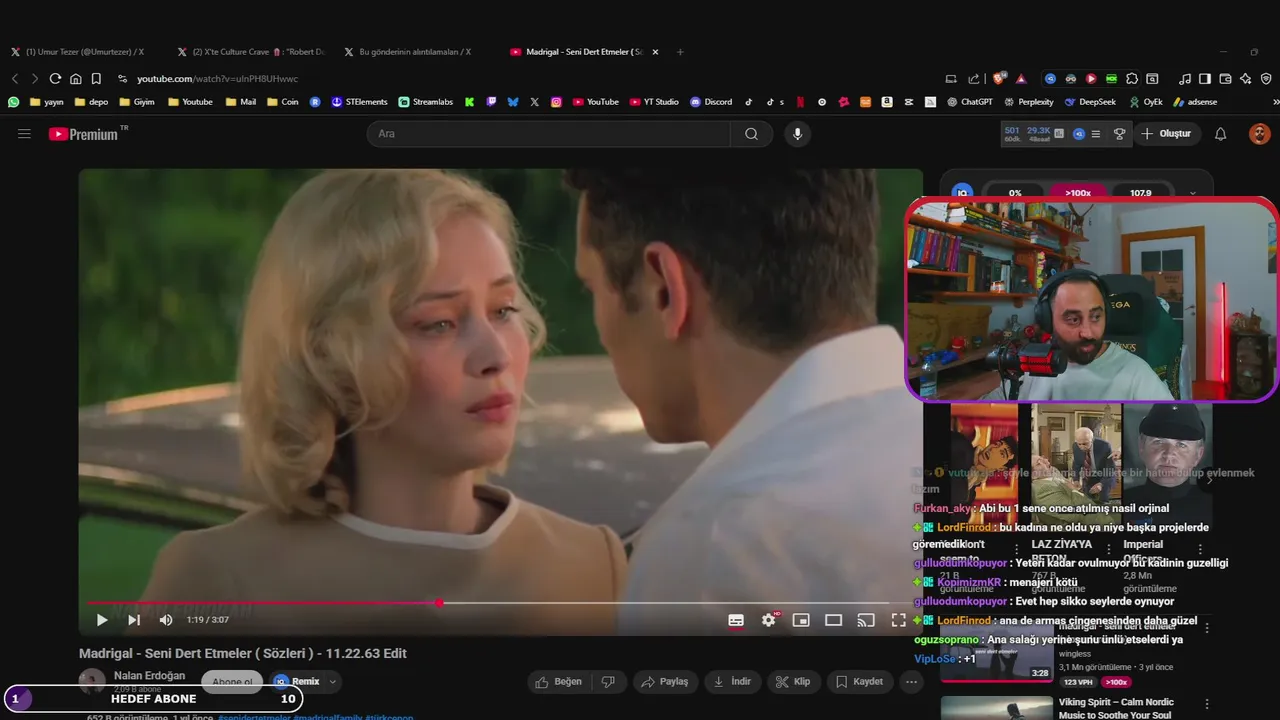Open Netflix bookmark icon
Image resolution: width=1280 pixels, height=720 pixels.
tap(799, 102)
